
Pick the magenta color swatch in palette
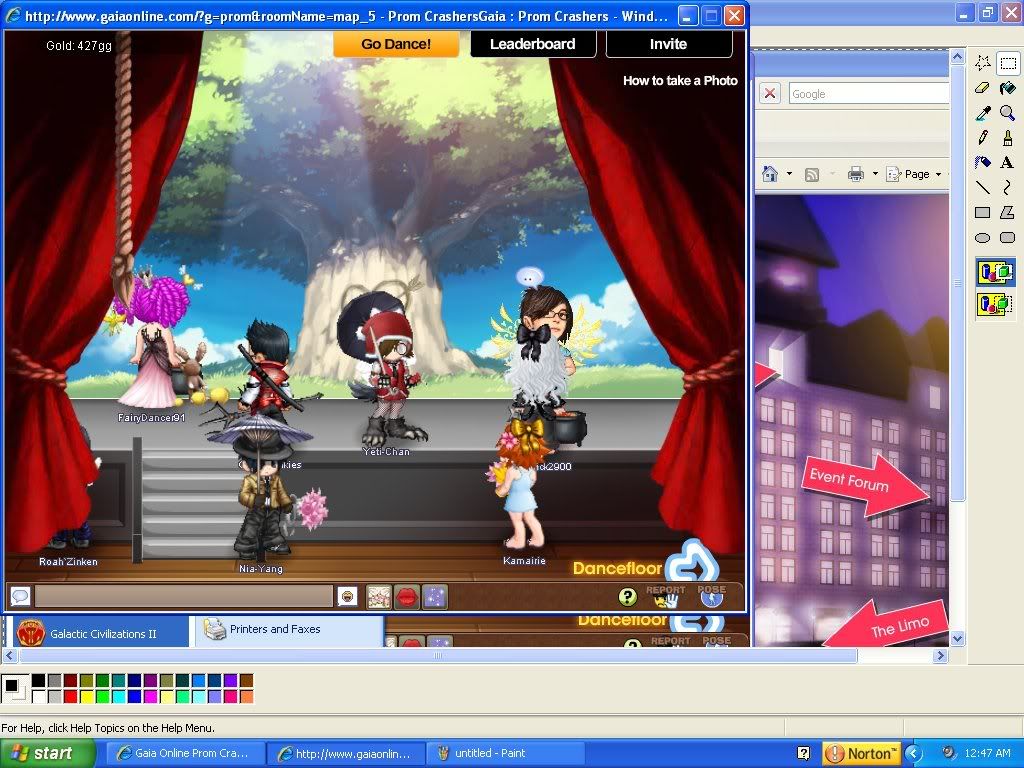click(x=150, y=696)
